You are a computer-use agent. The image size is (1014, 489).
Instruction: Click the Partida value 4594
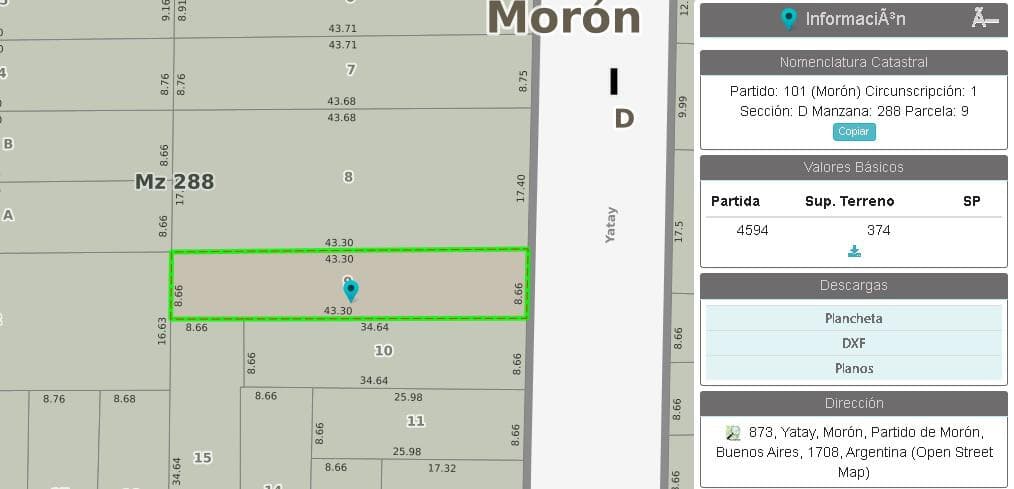(752, 230)
